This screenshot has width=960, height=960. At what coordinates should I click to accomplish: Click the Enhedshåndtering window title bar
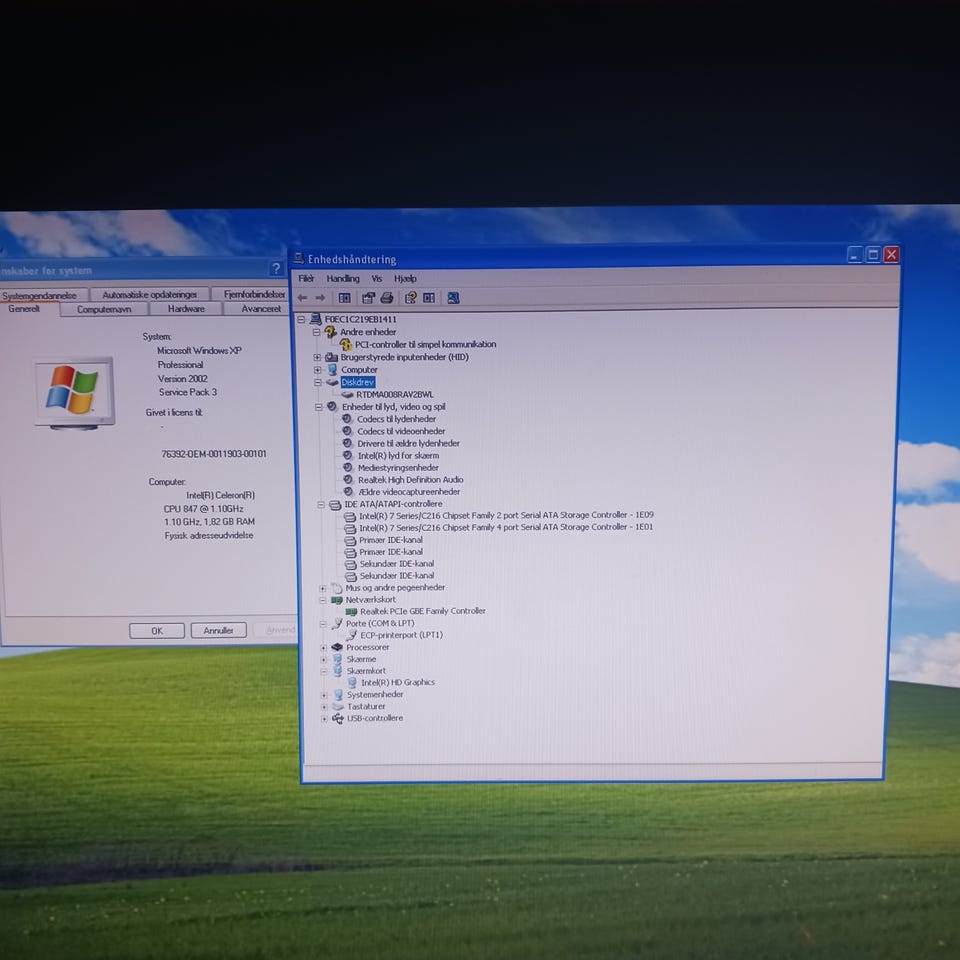[x=569, y=257]
